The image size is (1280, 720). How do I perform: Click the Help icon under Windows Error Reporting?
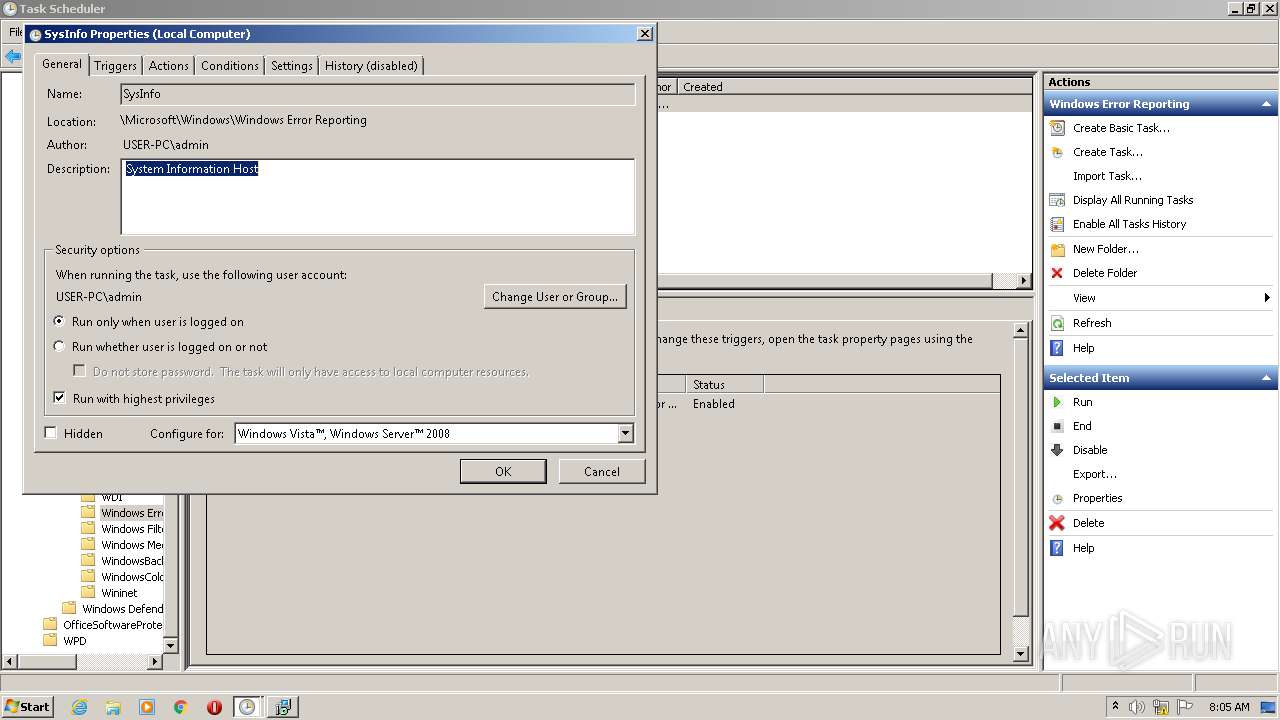[x=1057, y=348]
